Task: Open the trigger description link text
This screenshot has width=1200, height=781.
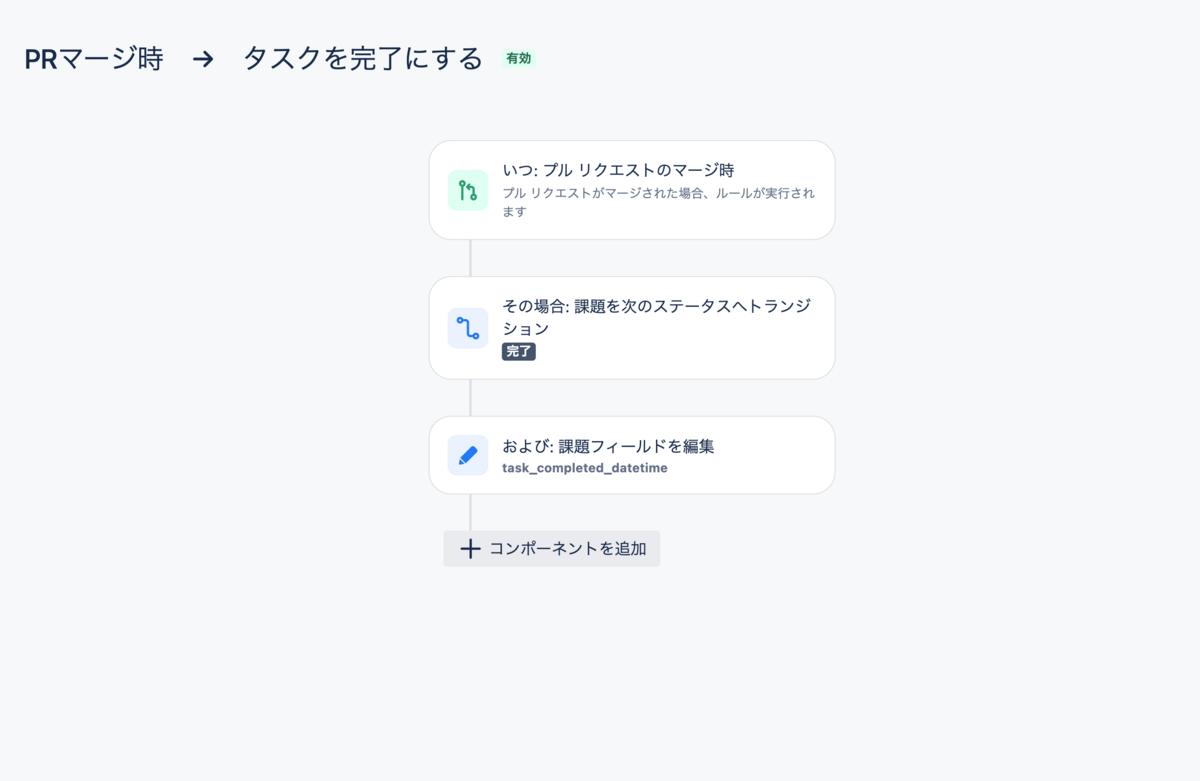Action: point(660,200)
